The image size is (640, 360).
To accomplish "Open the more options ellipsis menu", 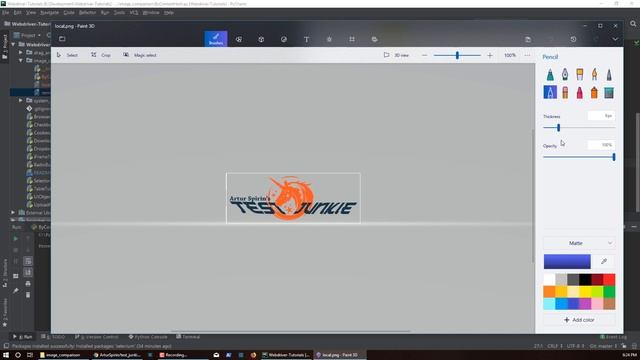I will point(527,55).
